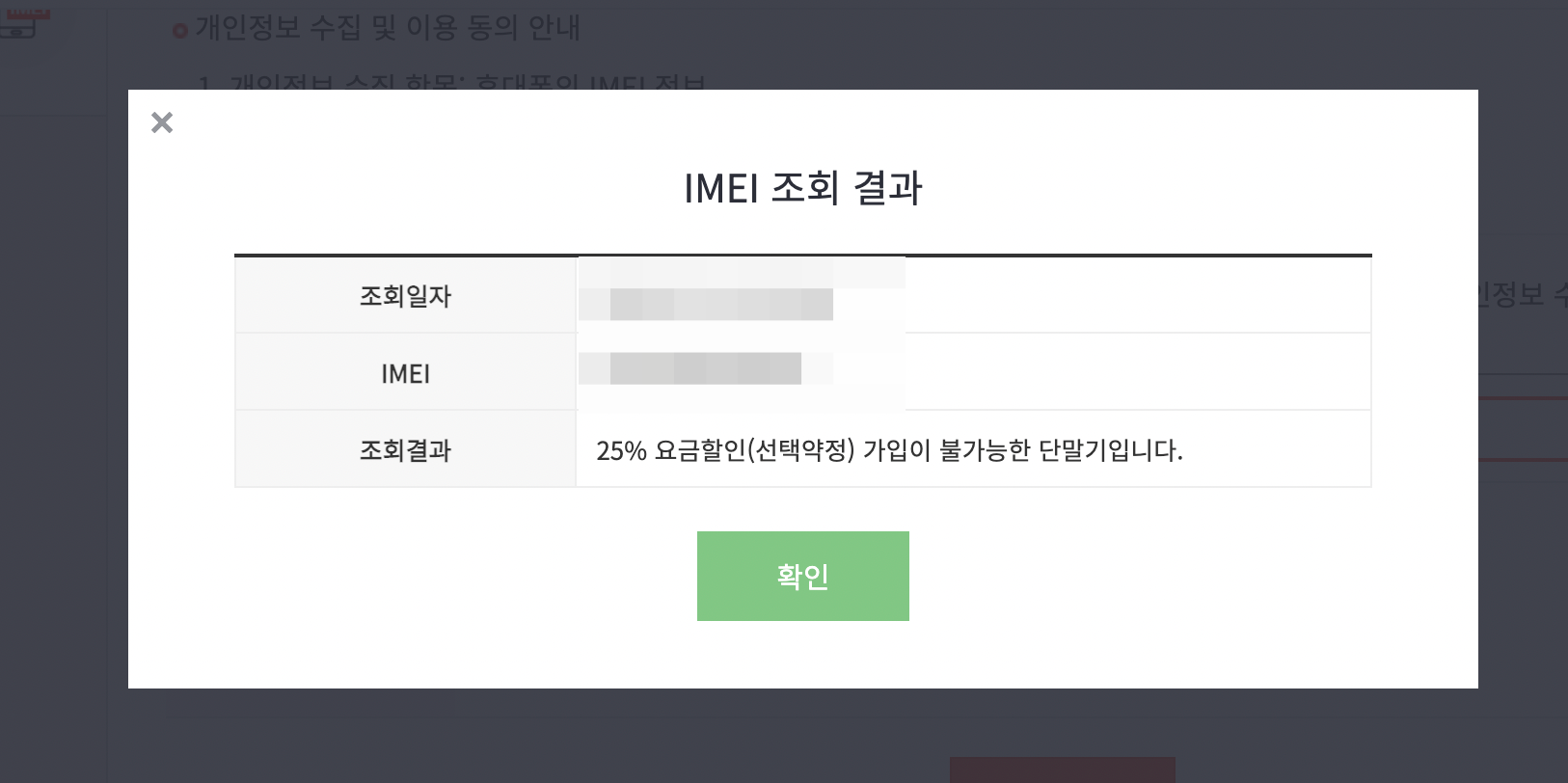This screenshot has height=783, width=1568.
Task: Click the red bullet icon beside 개인정보 heading
Action: [x=180, y=31]
